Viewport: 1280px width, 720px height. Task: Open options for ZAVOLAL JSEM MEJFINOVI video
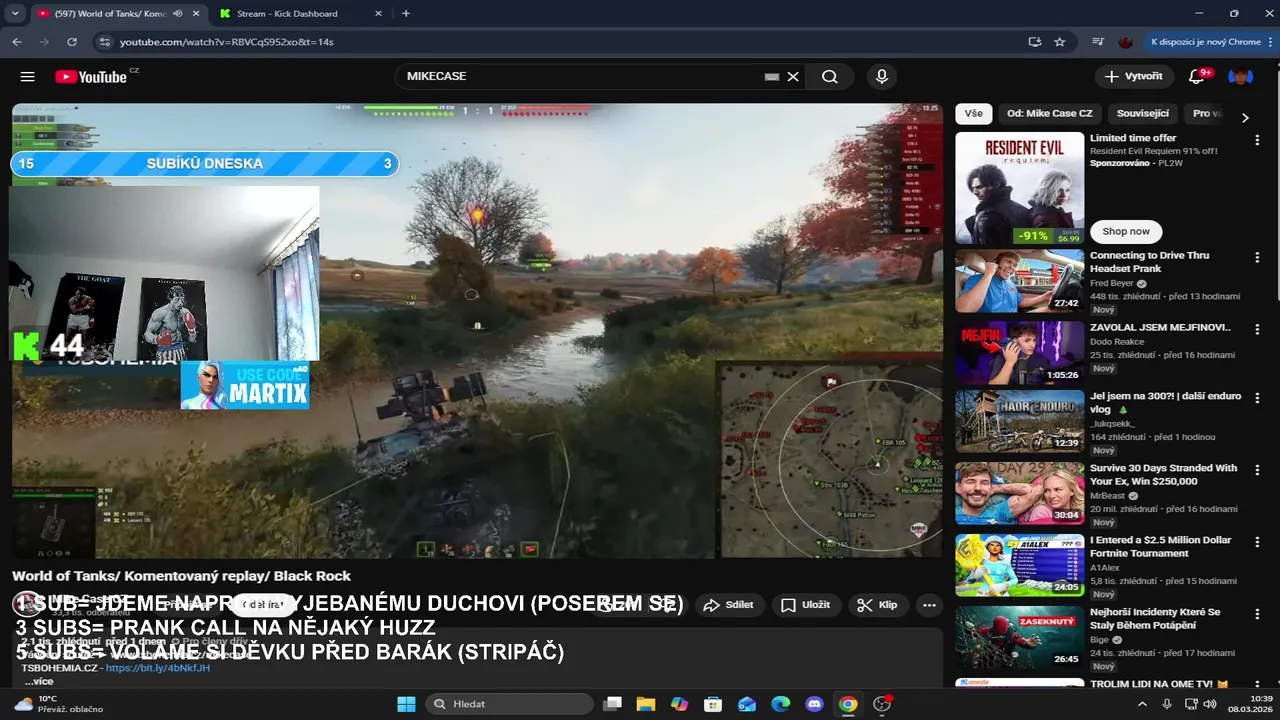click(1257, 329)
